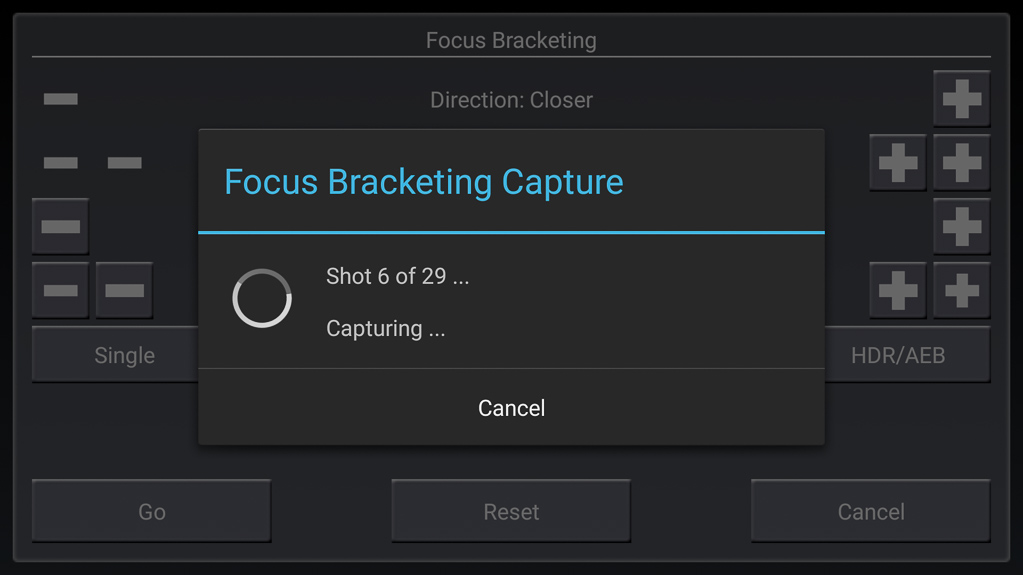Cancel the Focus Bracketing Capture dialog

coord(511,408)
